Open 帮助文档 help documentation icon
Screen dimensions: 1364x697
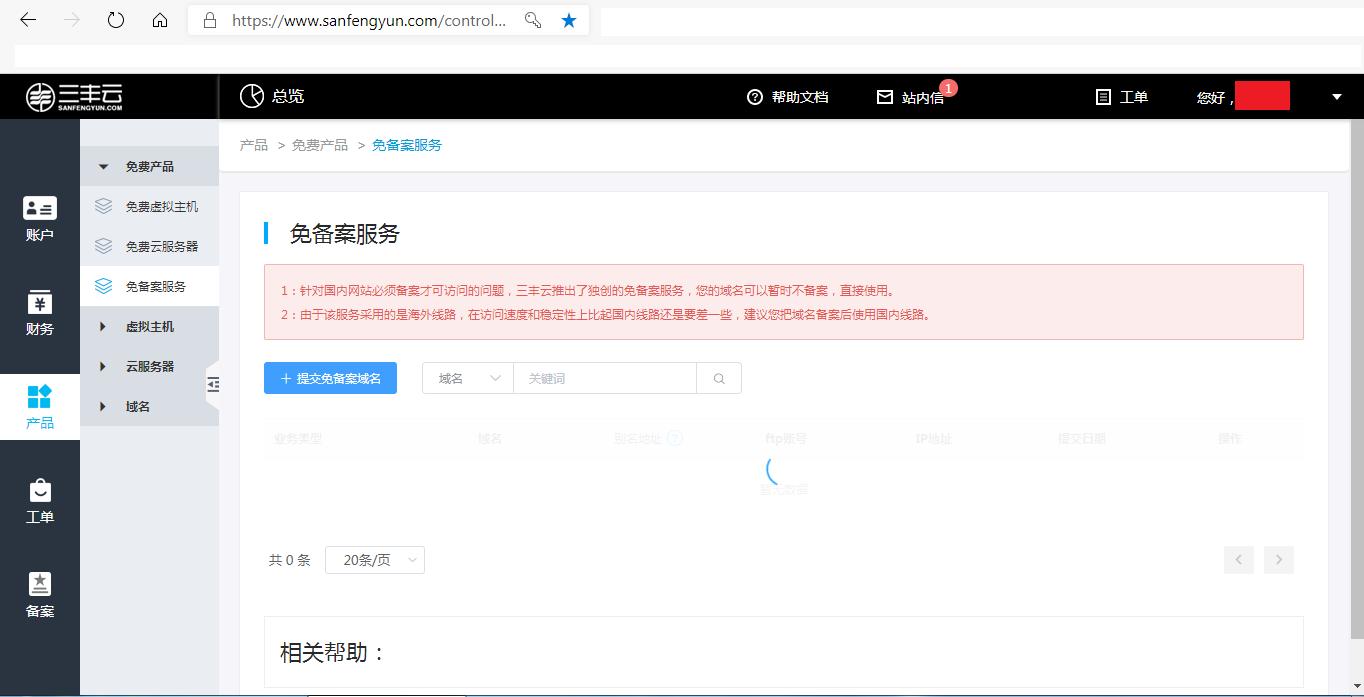754,97
